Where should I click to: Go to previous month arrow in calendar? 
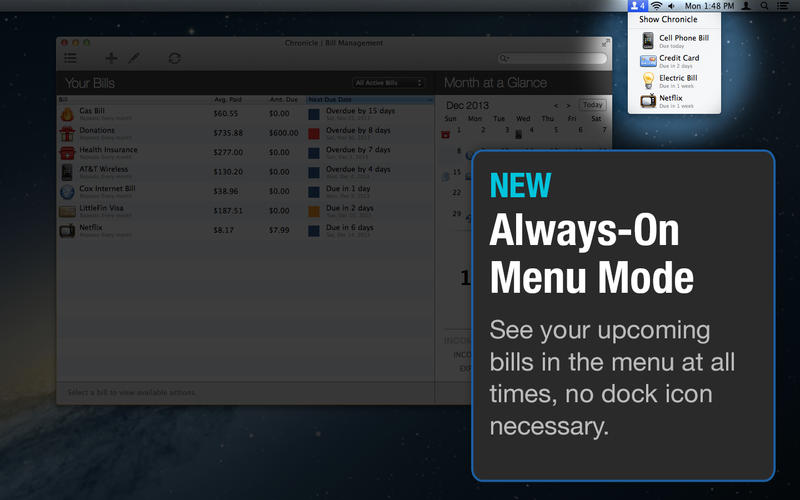coord(556,106)
